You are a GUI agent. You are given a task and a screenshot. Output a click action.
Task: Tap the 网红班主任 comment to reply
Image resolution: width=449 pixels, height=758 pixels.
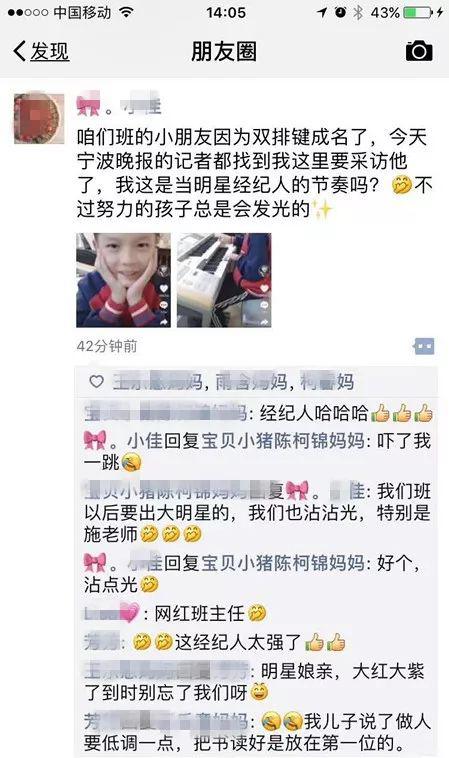pos(199,613)
